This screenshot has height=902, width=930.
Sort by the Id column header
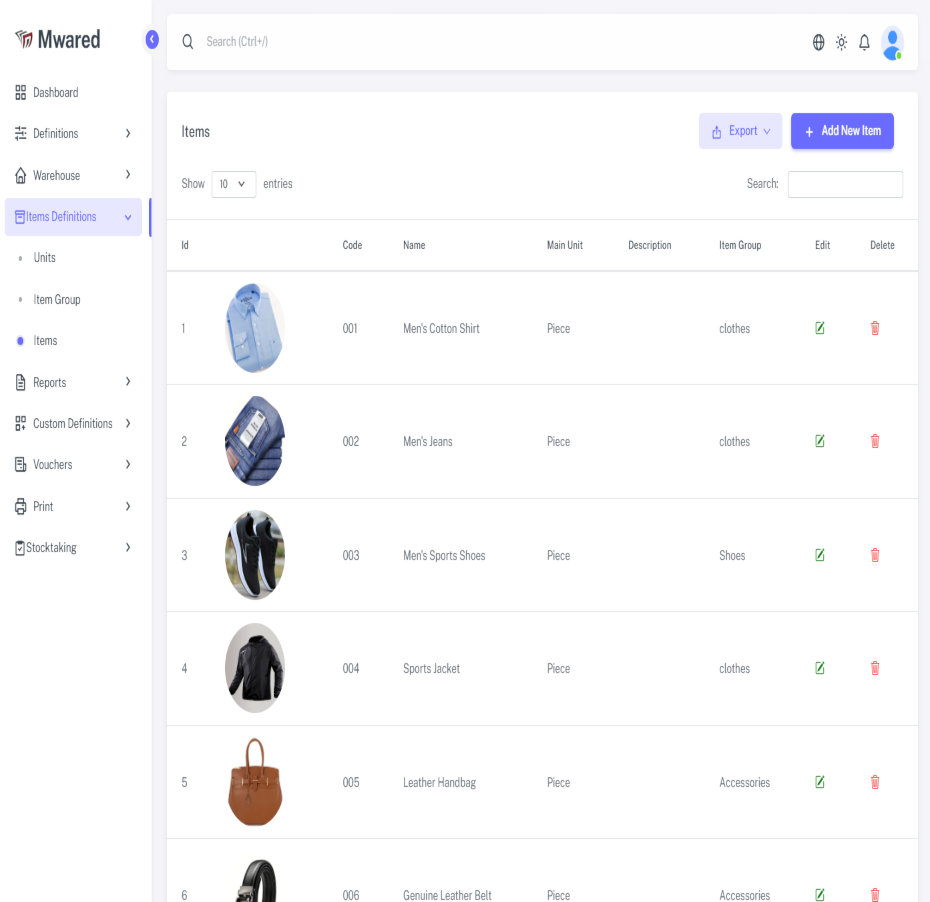coord(185,245)
